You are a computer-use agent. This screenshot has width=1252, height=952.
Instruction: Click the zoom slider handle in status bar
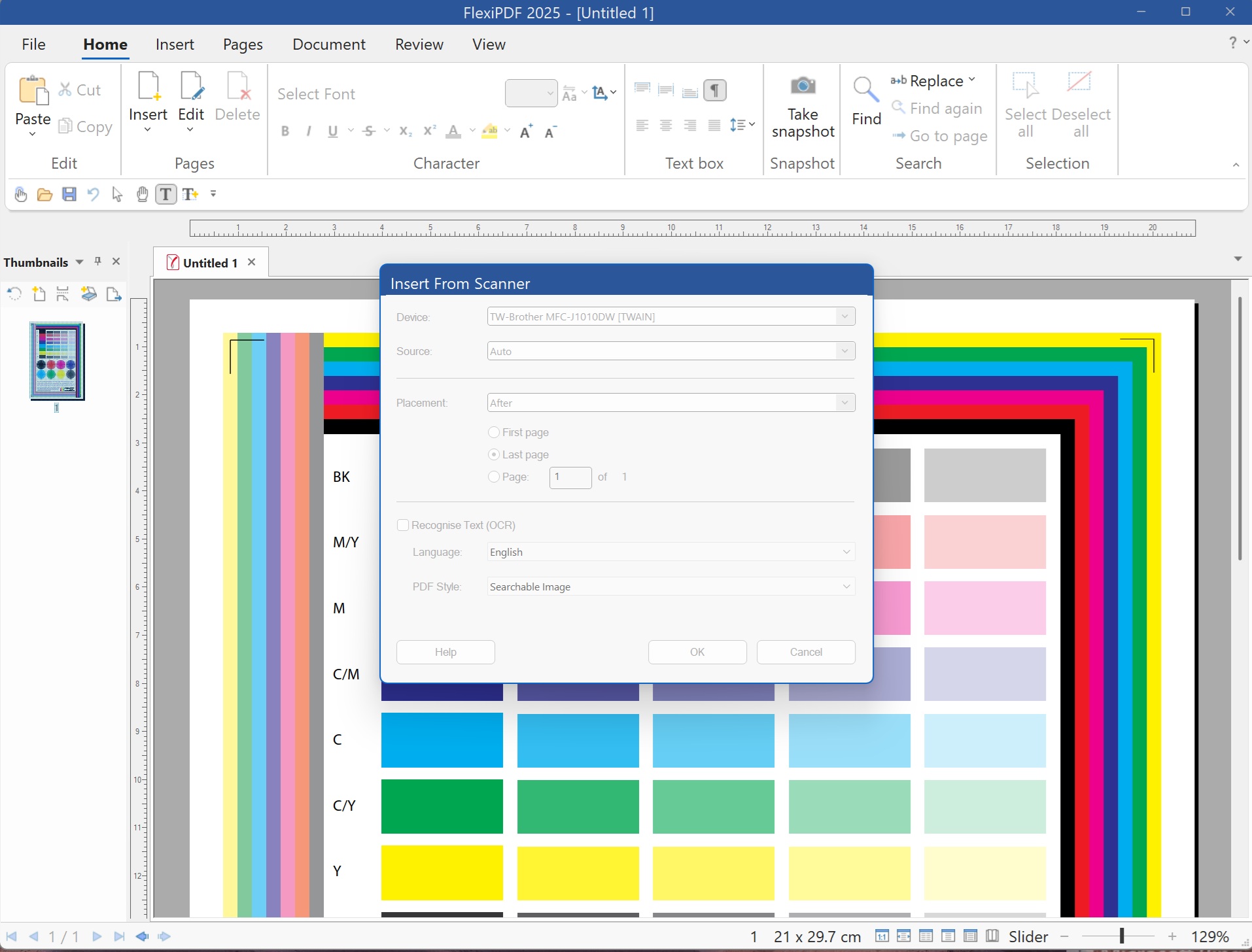[x=1121, y=936]
